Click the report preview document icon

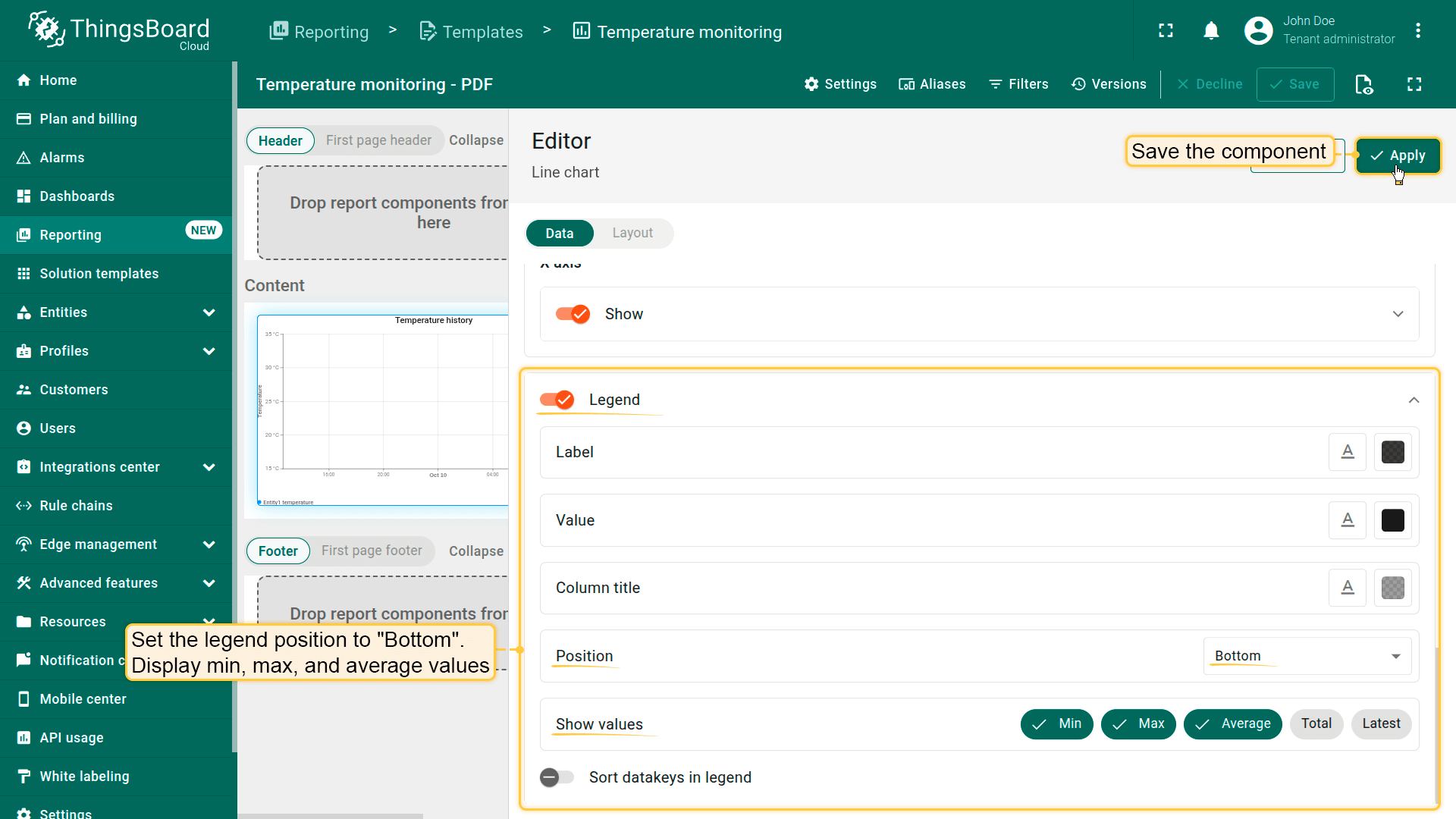[1363, 84]
